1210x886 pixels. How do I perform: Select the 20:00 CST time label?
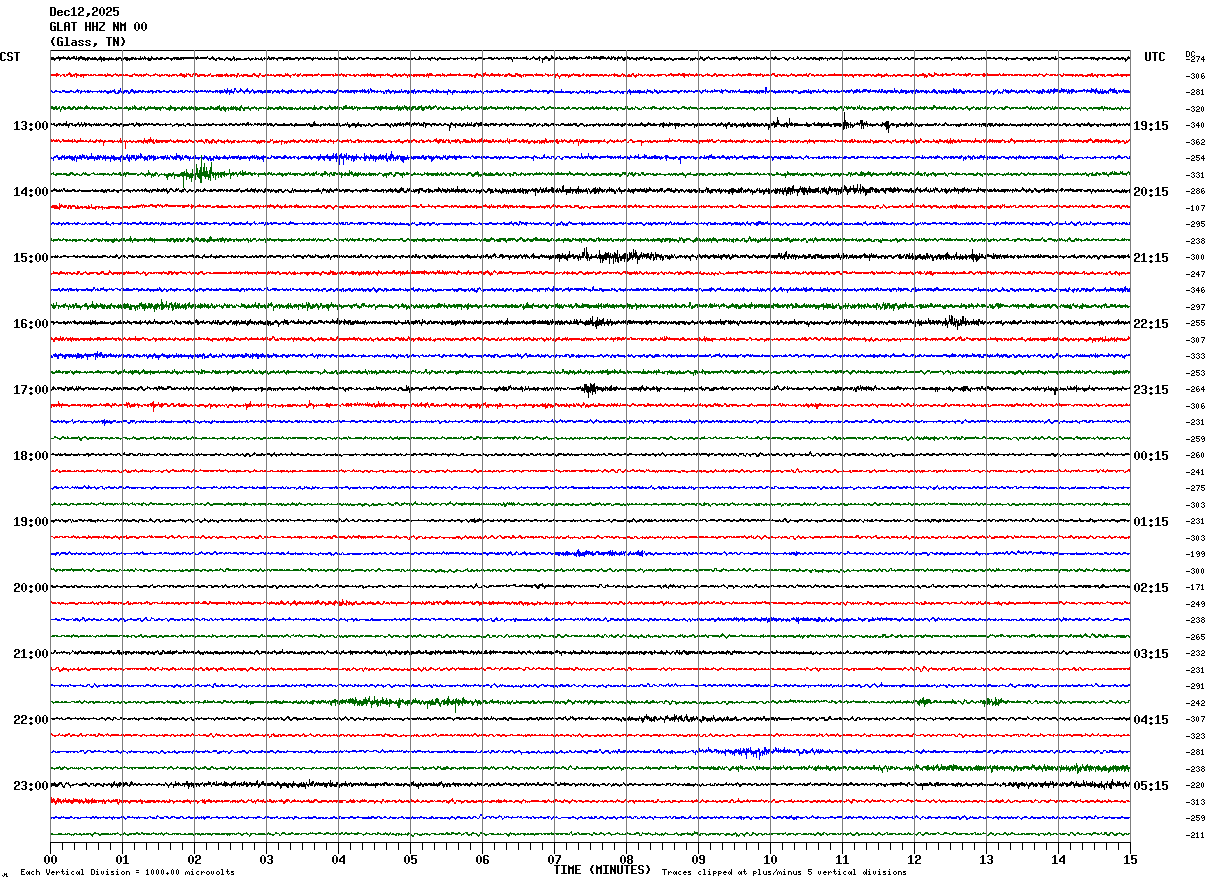pyautogui.click(x=30, y=588)
